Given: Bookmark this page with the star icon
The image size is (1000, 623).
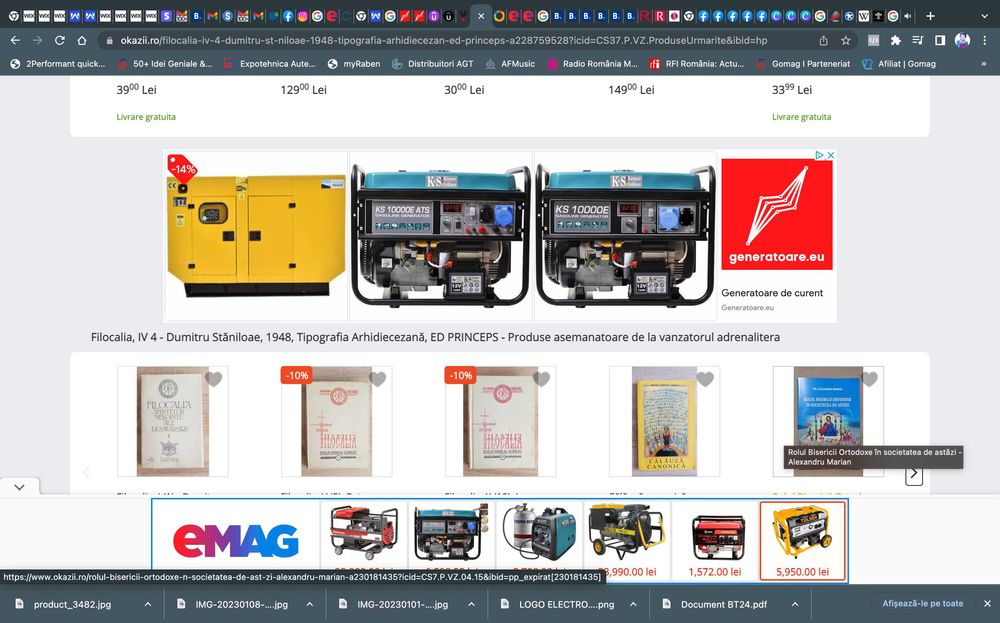Looking at the screenshot, I should pos(846,40).
